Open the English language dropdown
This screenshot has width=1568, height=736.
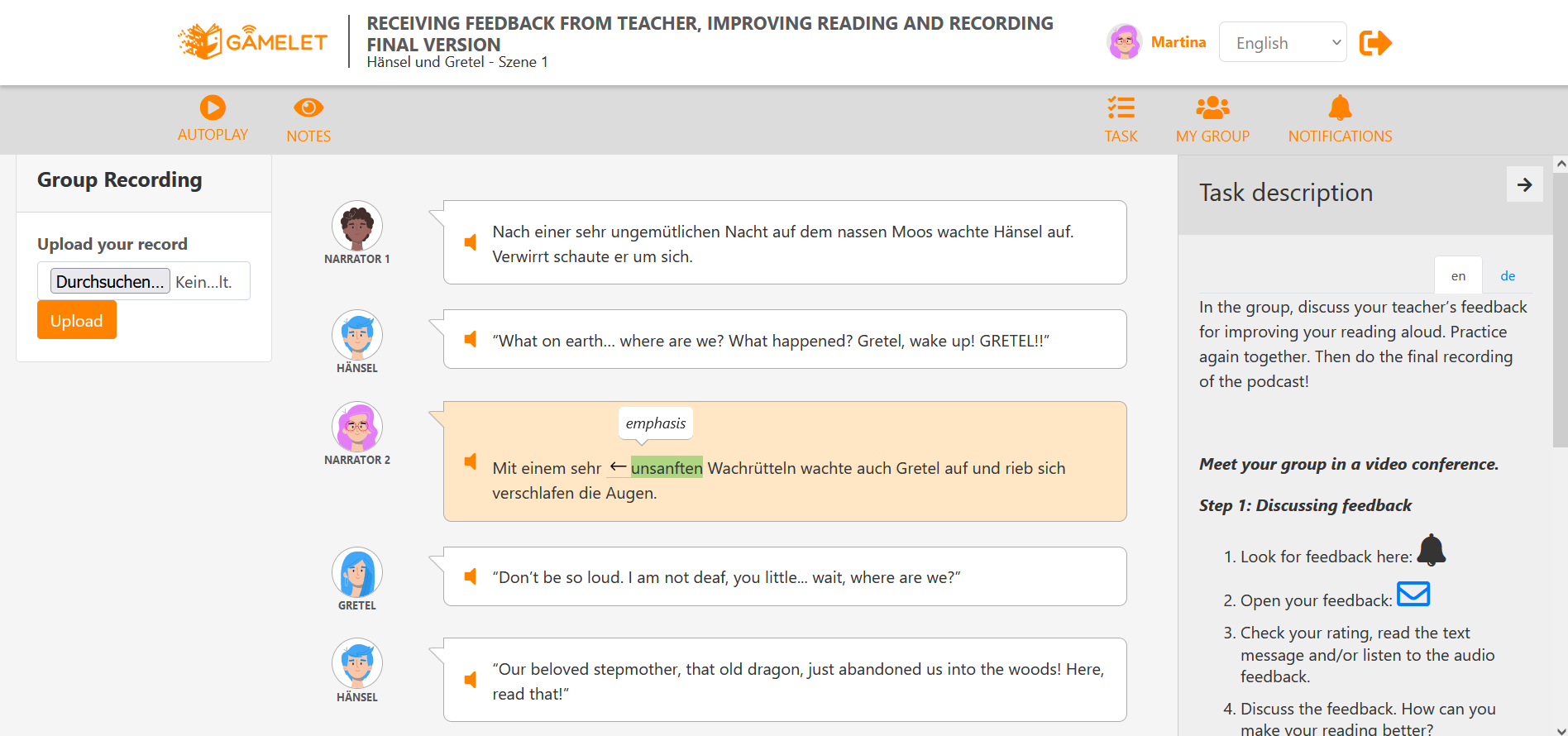pyautogui.click(x=1283, y=42)
